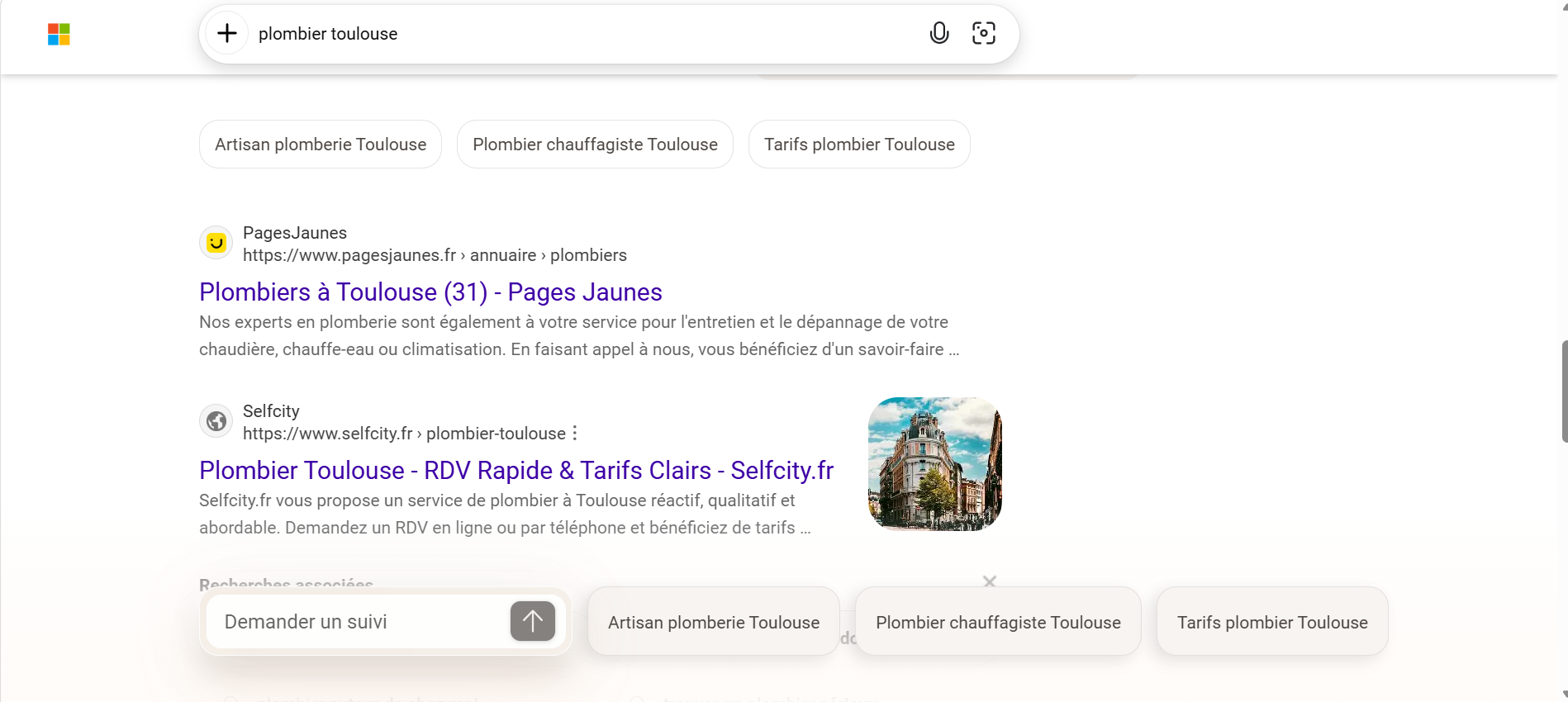Choose bottom suggestion Artisan plomberie Toulouse
This screenshot has width=1568, height=702.
714,622
